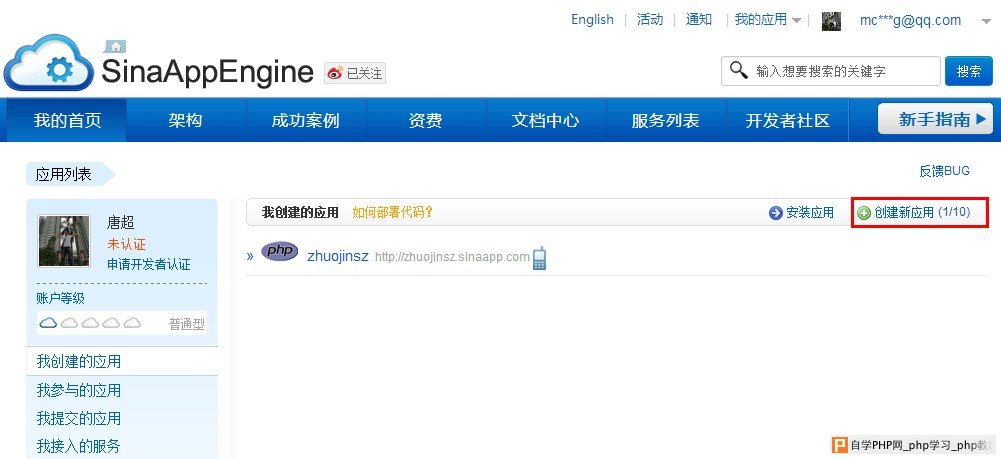Click the PHP logo beside zhuojinsz
1001x459 pixels.
(x=280, y=252)
